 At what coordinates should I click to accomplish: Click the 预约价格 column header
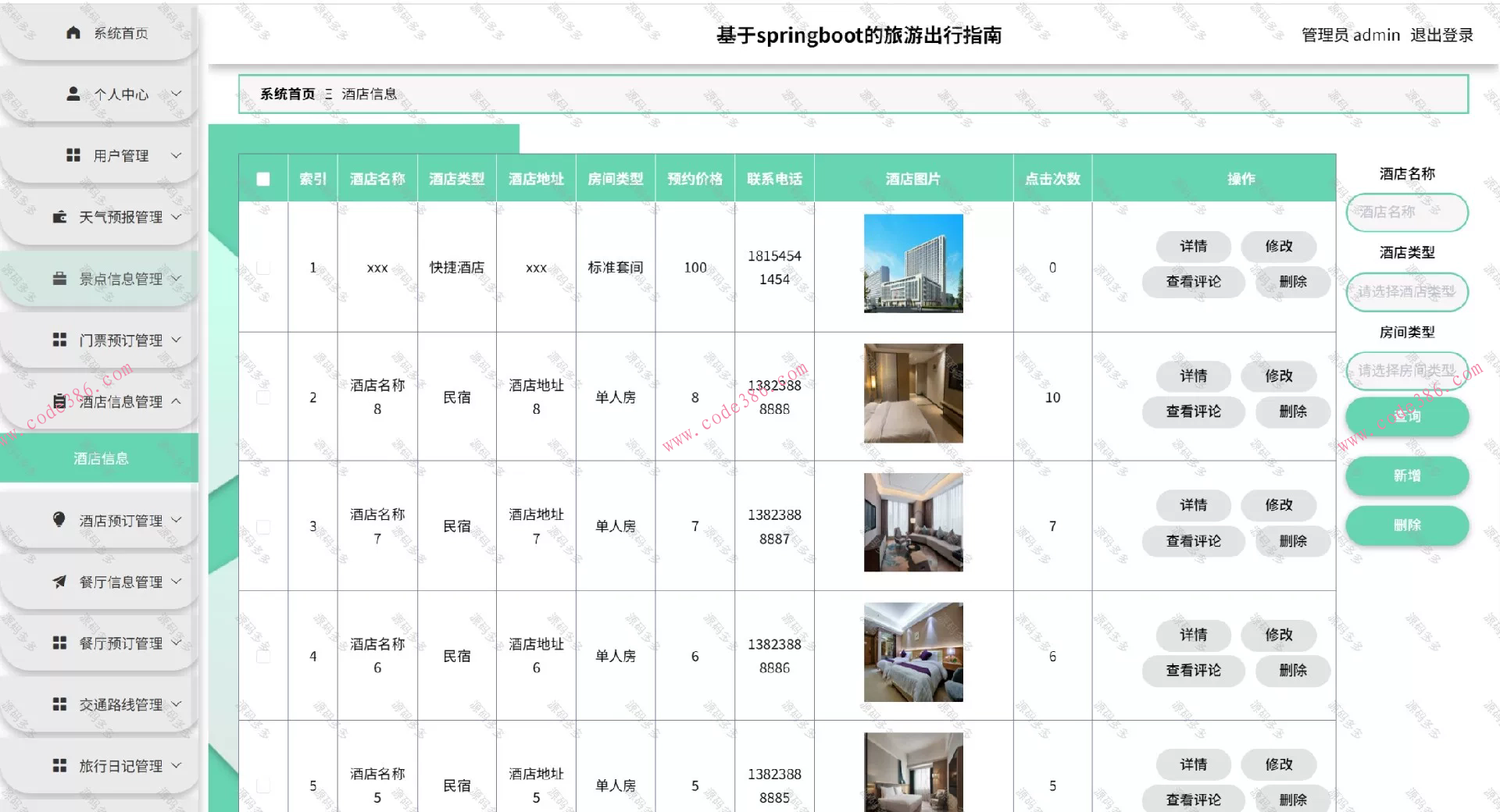coord(695,179)
